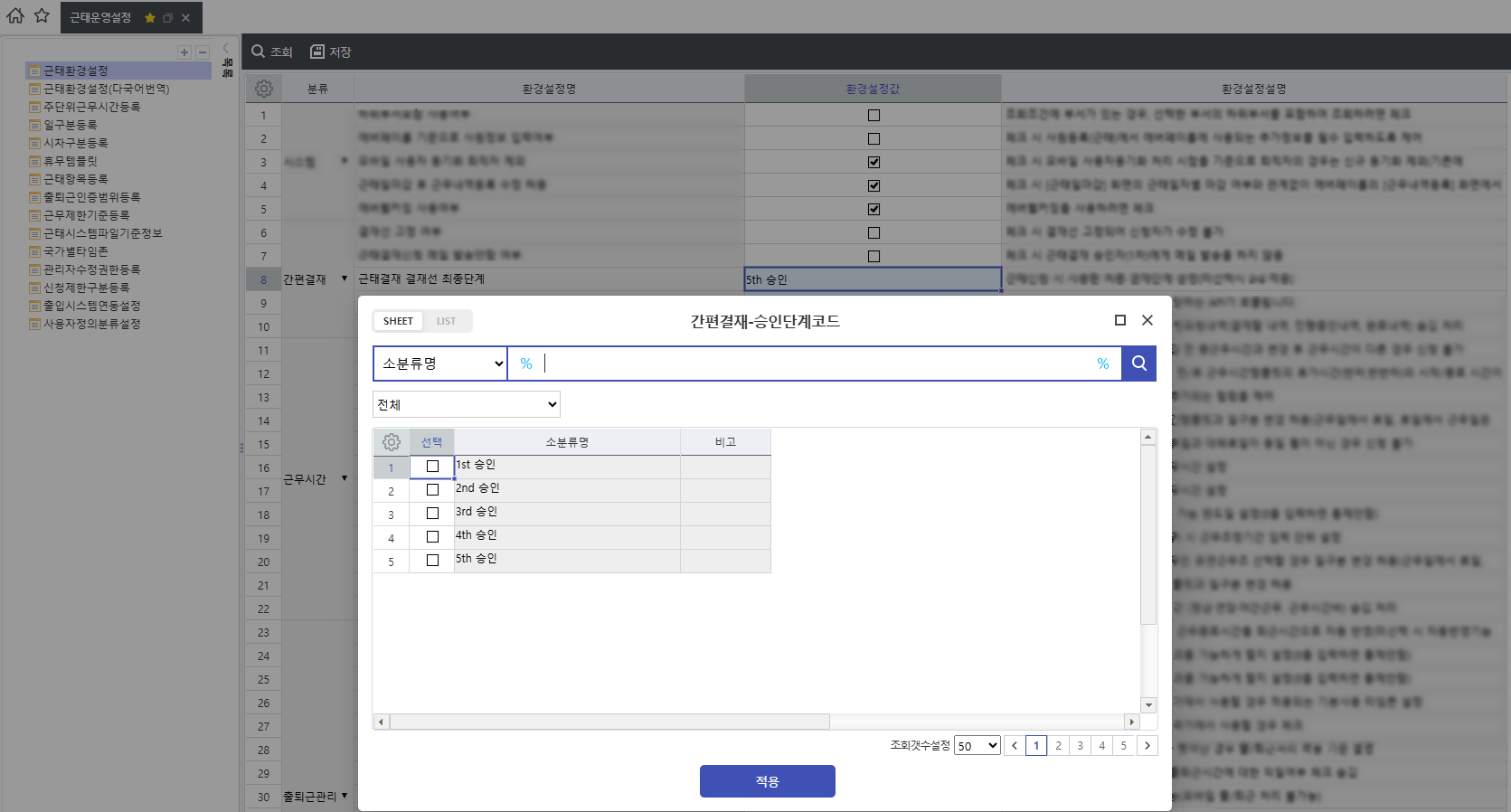Viewport: 1511px width, 812px height.
Task: Open main grid settings gear icon
Action: click(x=263, y=89)
